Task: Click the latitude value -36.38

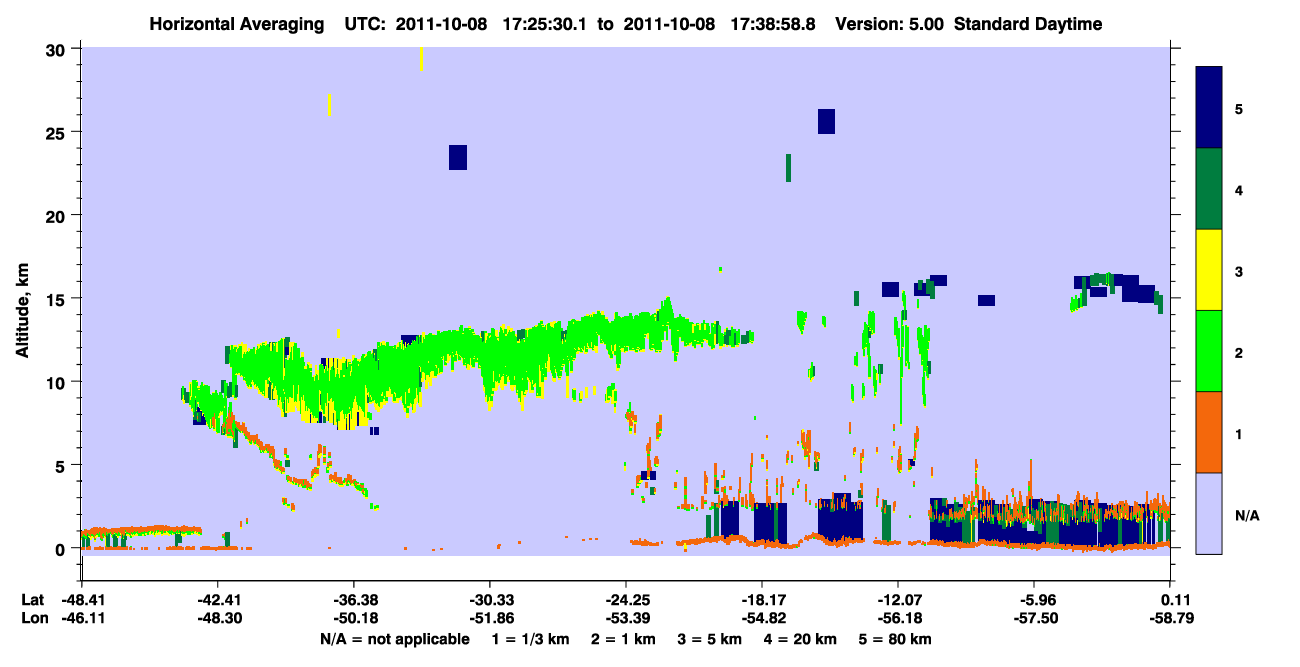Action: 353,601
